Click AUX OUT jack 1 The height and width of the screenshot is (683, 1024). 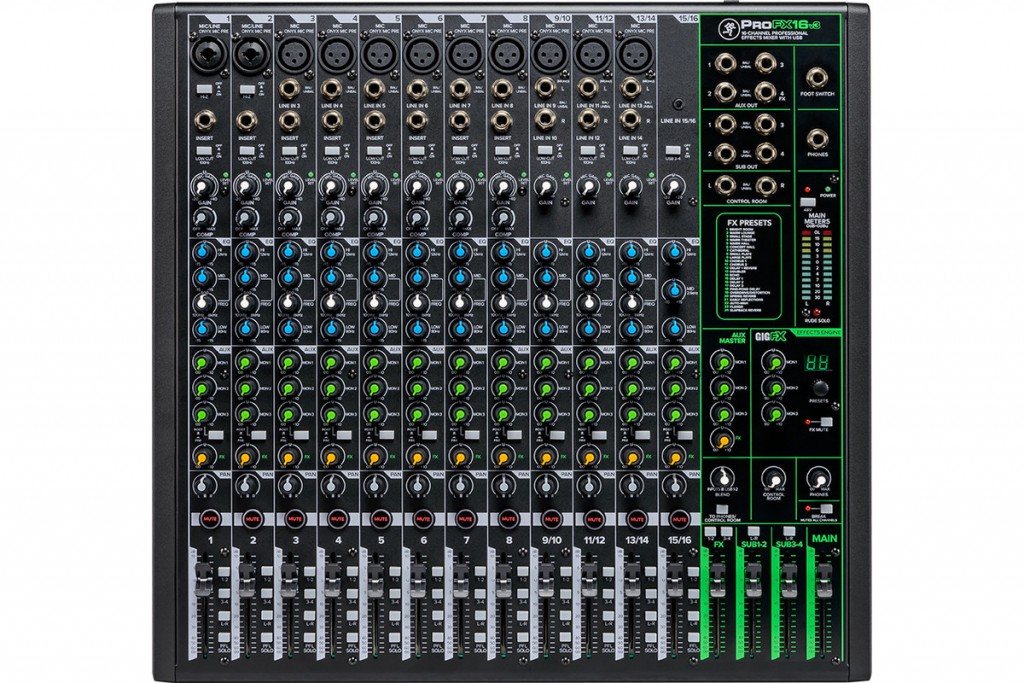pyautogui.click(x=726, y=64)
